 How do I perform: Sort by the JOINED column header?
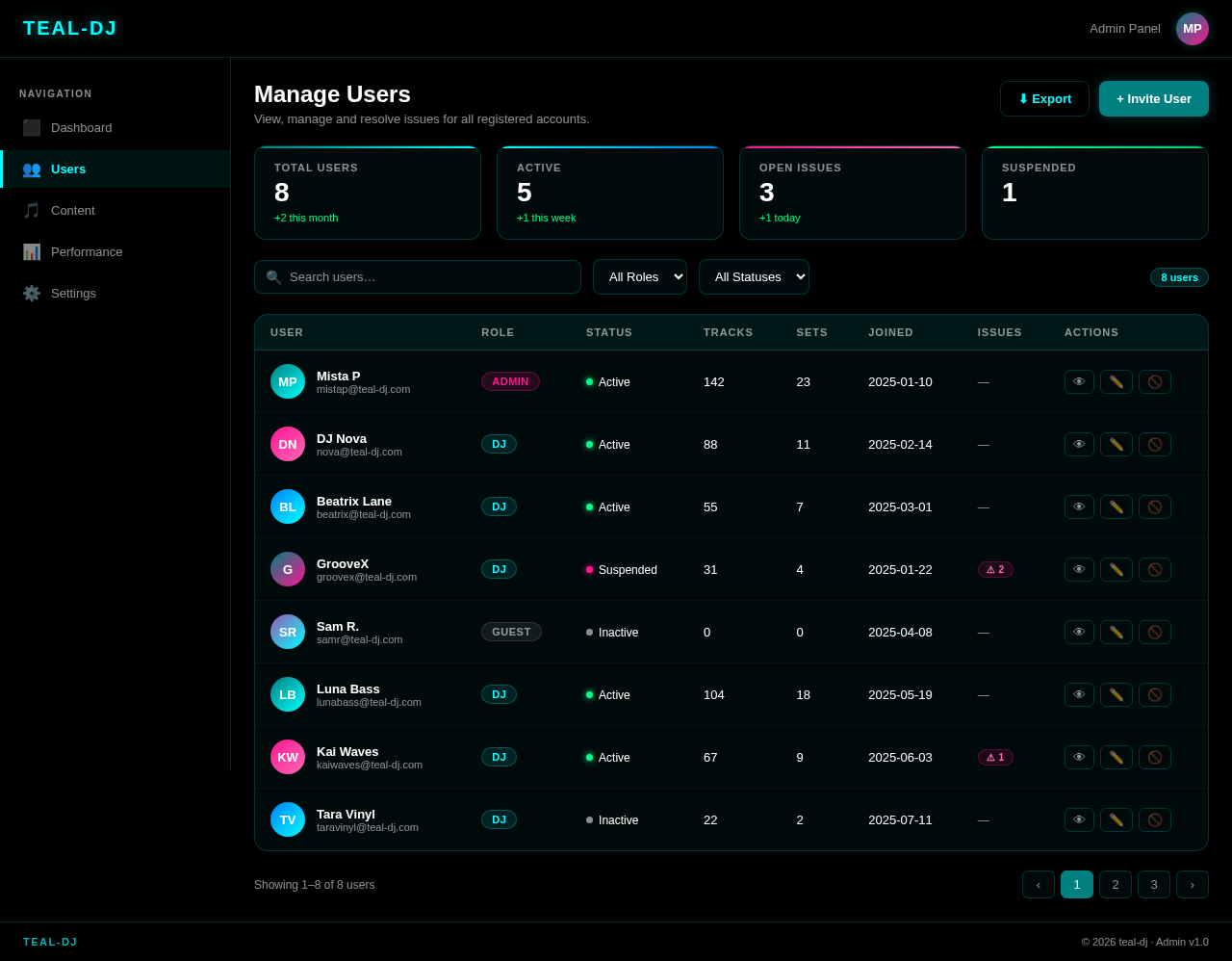889,332
